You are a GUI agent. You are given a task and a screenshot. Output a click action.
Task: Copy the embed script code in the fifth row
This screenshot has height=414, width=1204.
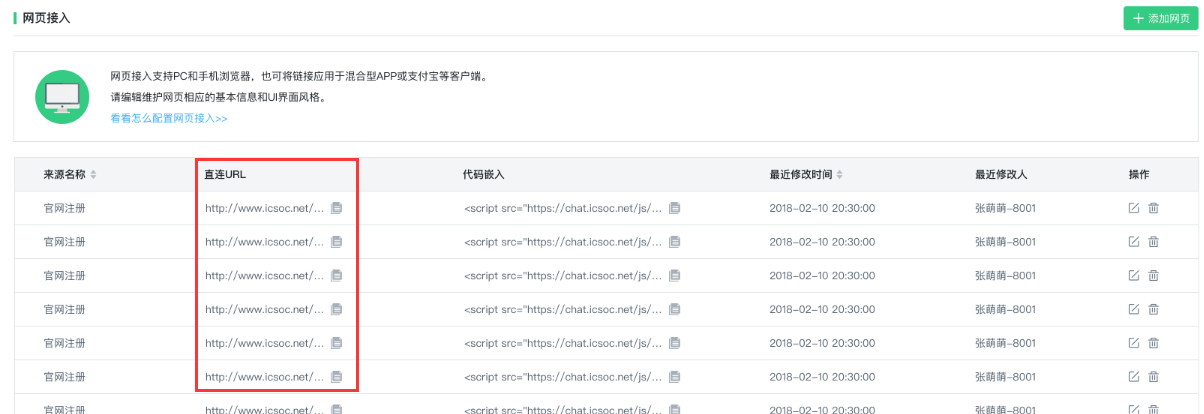(x=675, y=343)
